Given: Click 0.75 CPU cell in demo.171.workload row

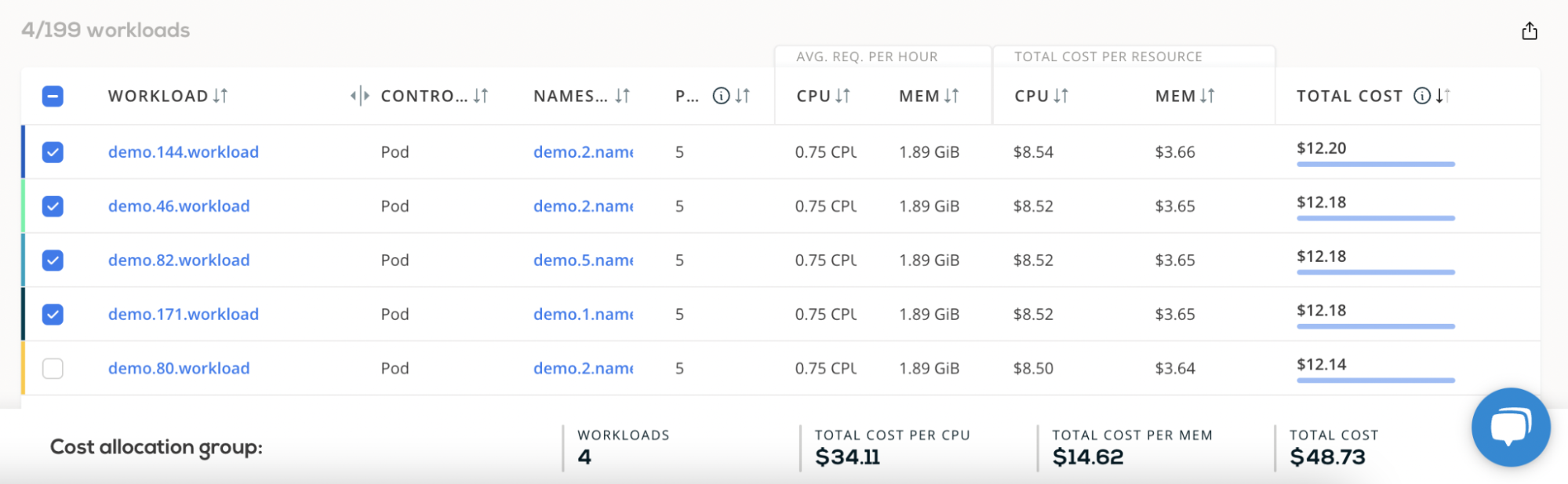Looking at the screenshot, I should coord(826,315).
